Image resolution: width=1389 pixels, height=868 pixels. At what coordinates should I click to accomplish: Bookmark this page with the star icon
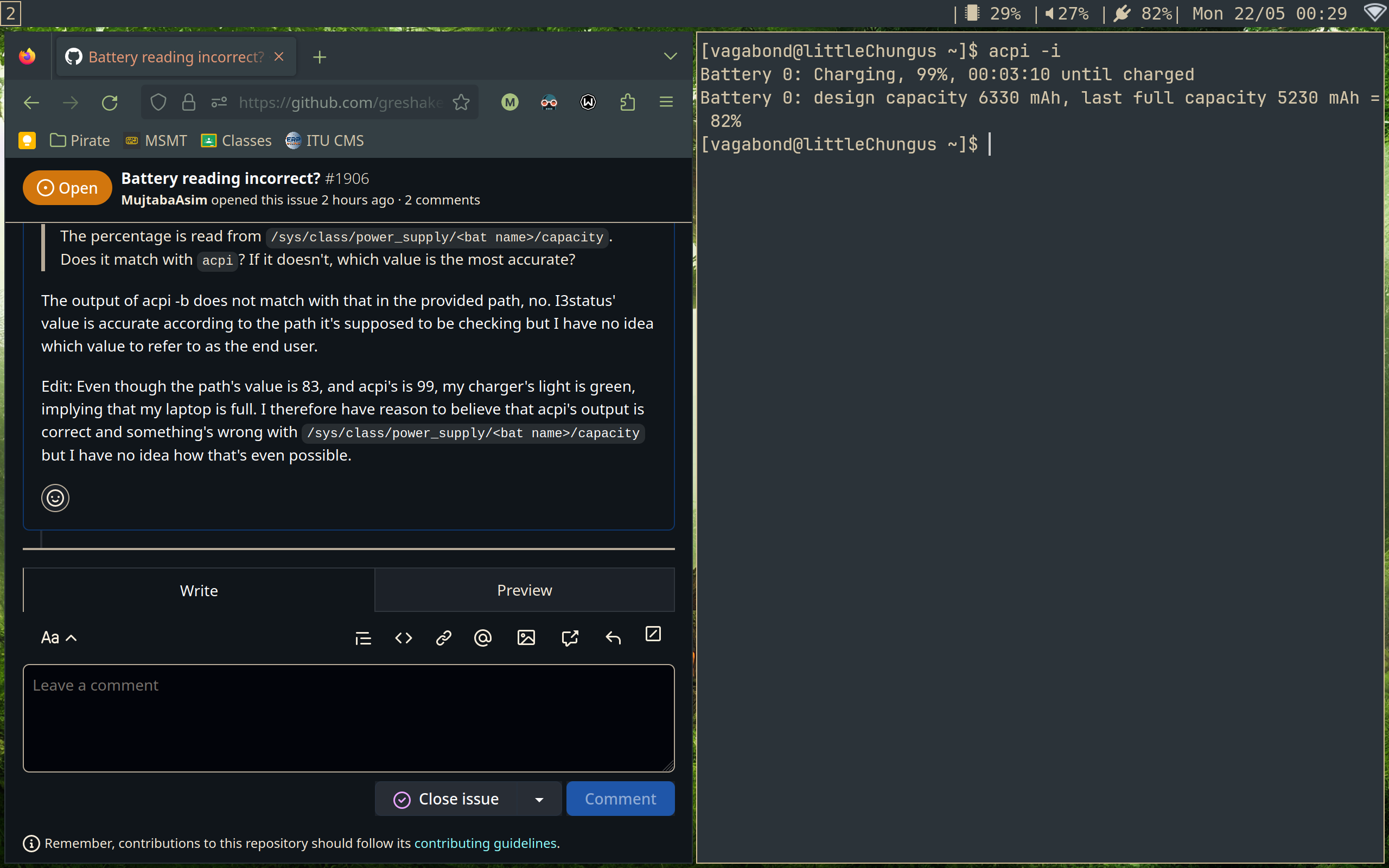point(462,102)
